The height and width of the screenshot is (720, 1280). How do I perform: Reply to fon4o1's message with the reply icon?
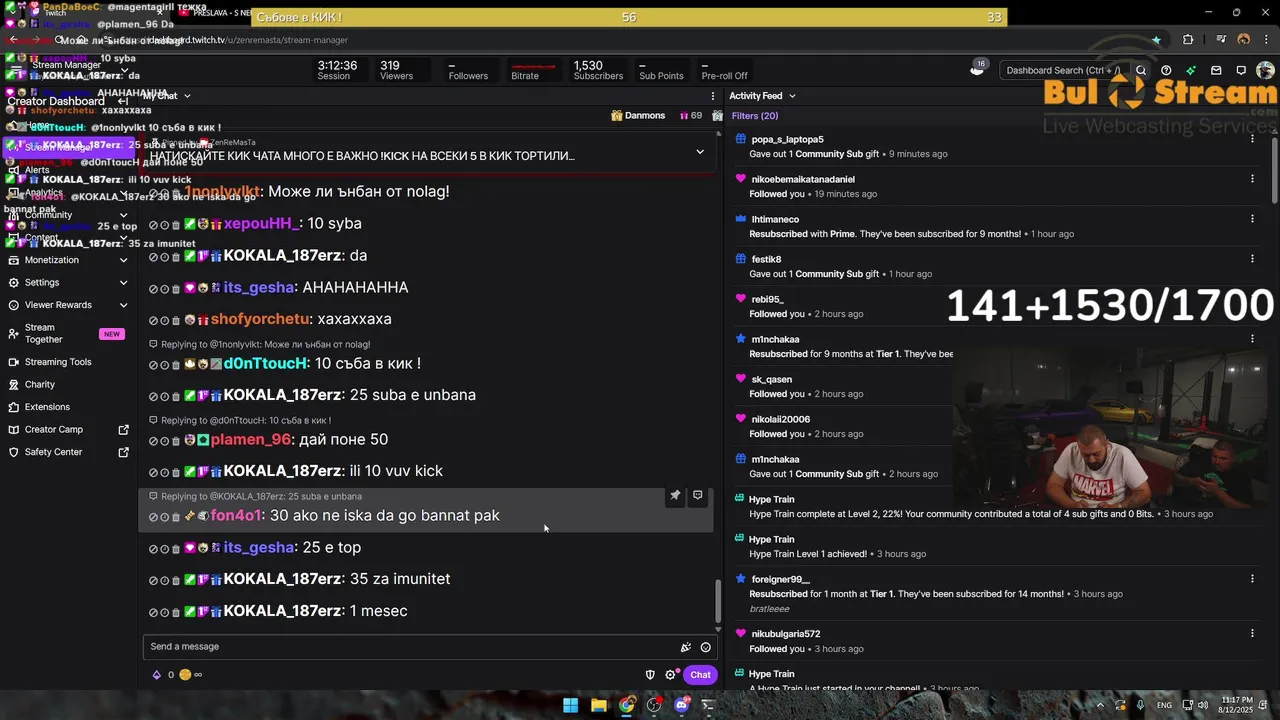click(x=698, y=495)
